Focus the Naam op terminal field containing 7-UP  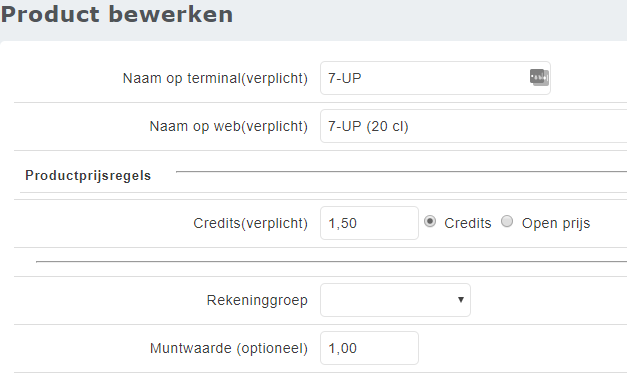[x=435, y=78]
